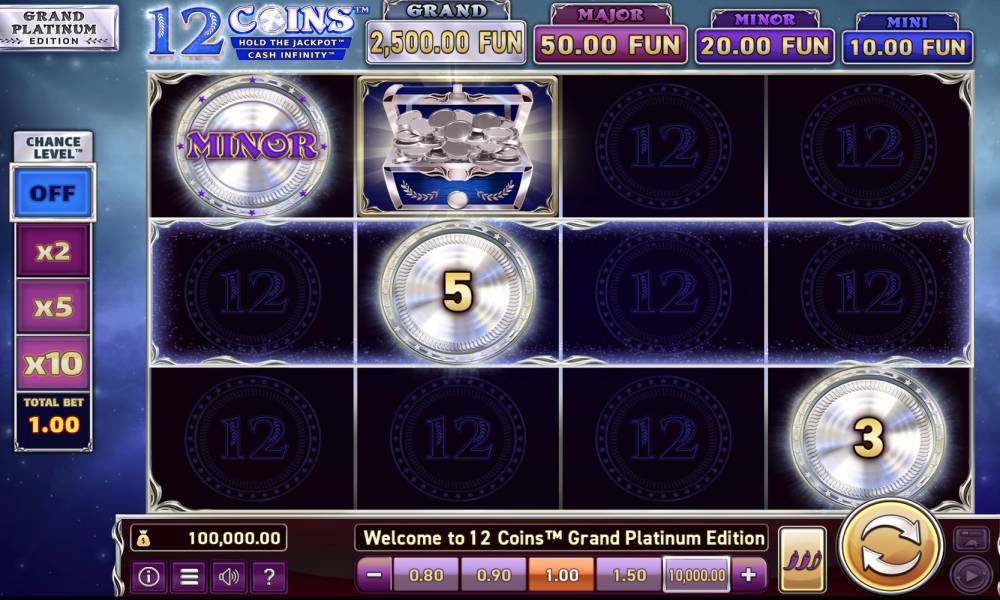
Task: Open the info paytable icon
Action: 149,576
